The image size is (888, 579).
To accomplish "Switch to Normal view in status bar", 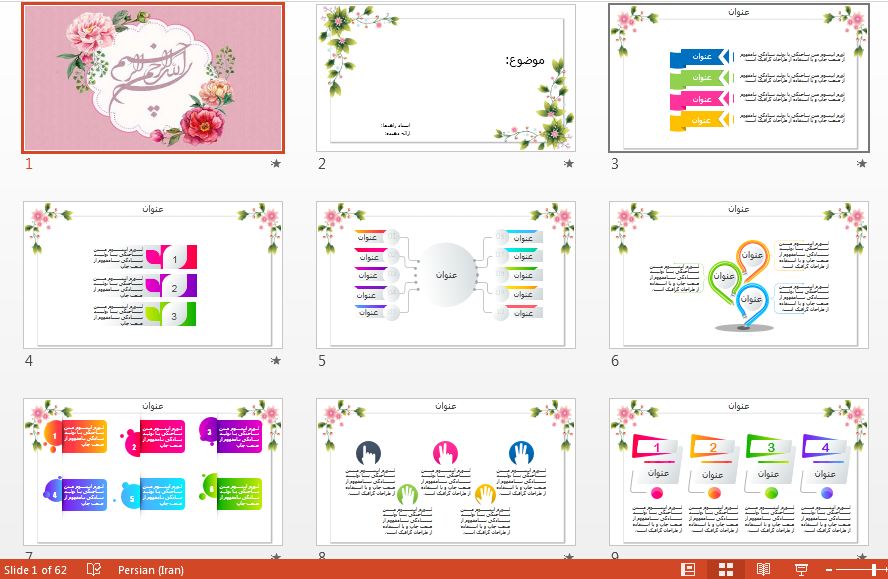I will pyautogui.click(x=688, y=569).
